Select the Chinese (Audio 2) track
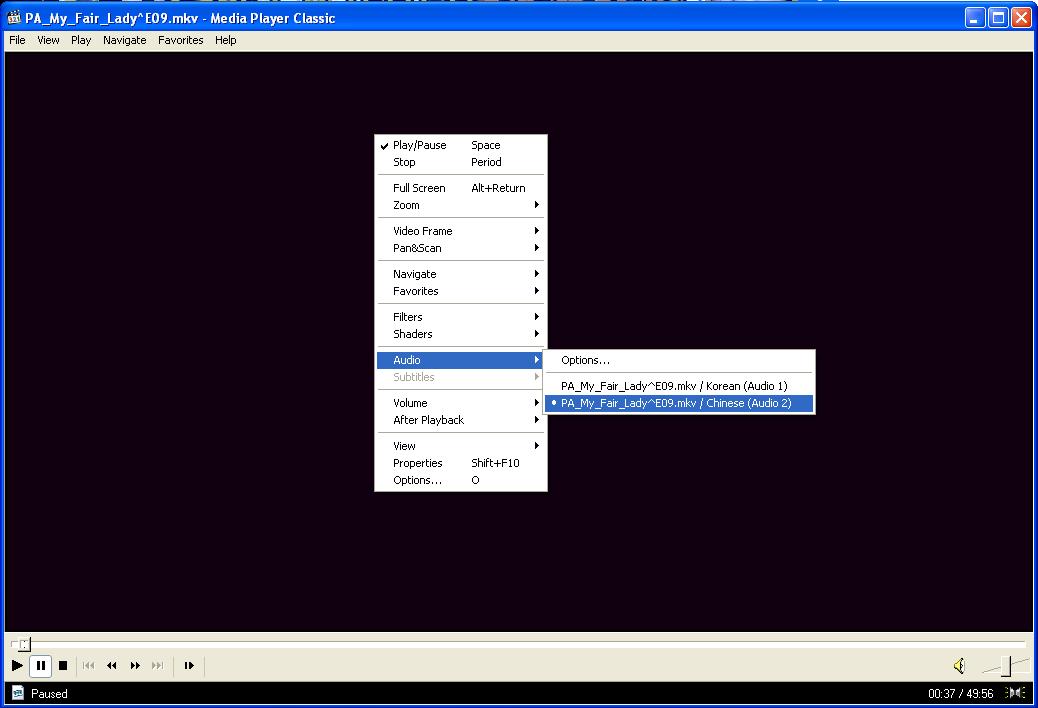 [x=679, y=403]
